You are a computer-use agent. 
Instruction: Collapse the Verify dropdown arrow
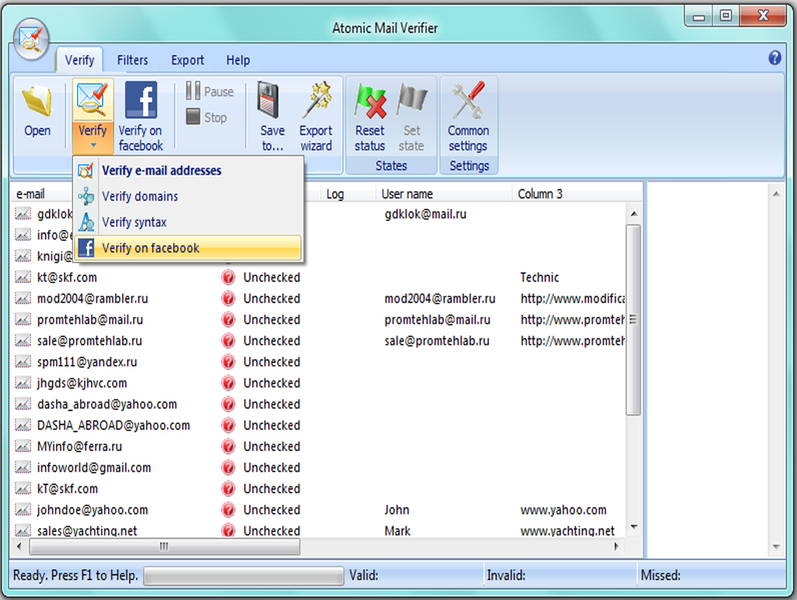[x=93, y=146]
